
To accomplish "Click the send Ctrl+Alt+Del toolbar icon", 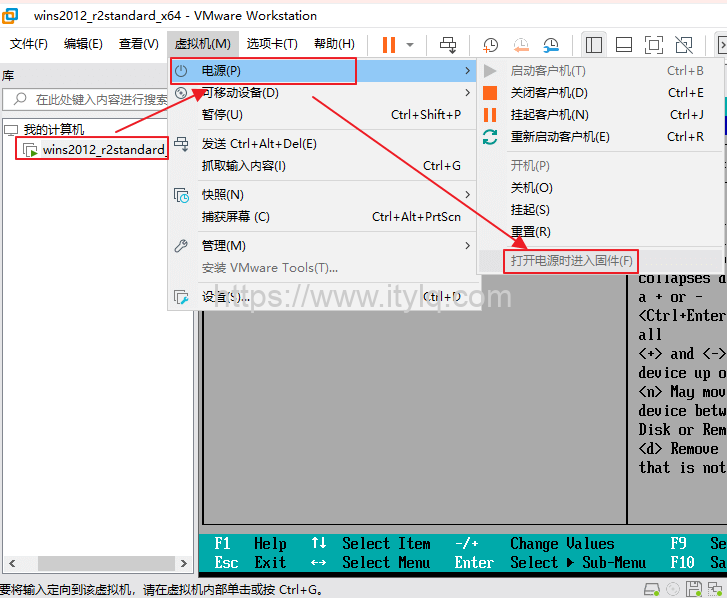I will coord(448,44).
